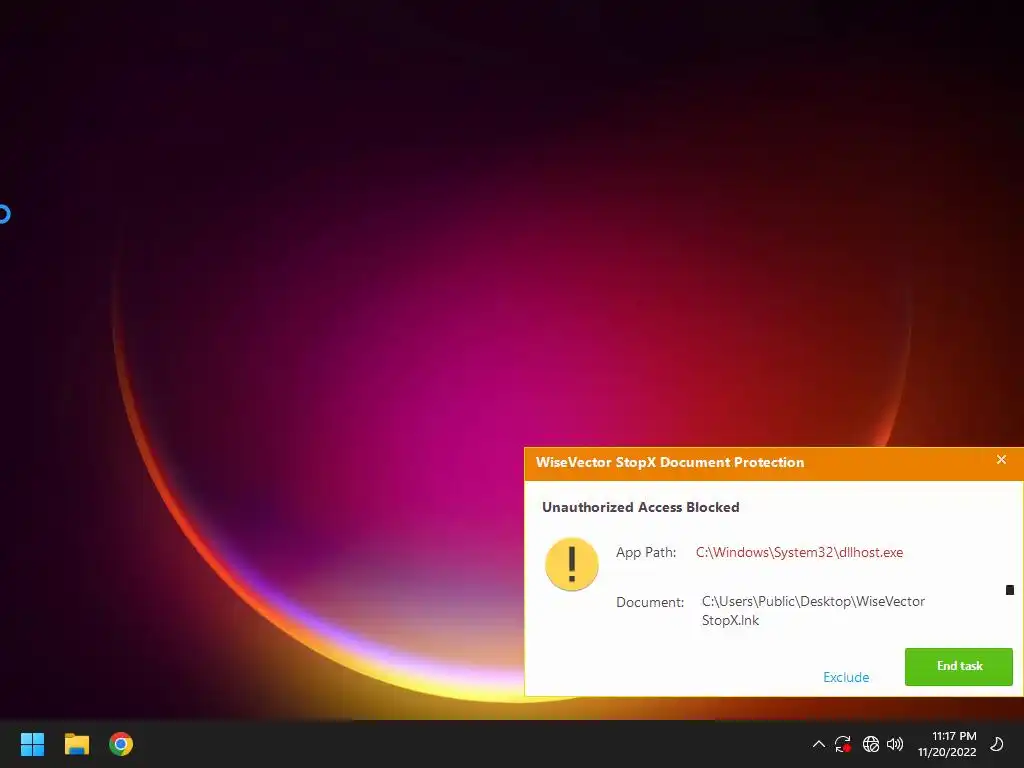Click the Unauthorized Access Blocked heading
This screenshot has width=1024, height=768.
coord(641,507)
